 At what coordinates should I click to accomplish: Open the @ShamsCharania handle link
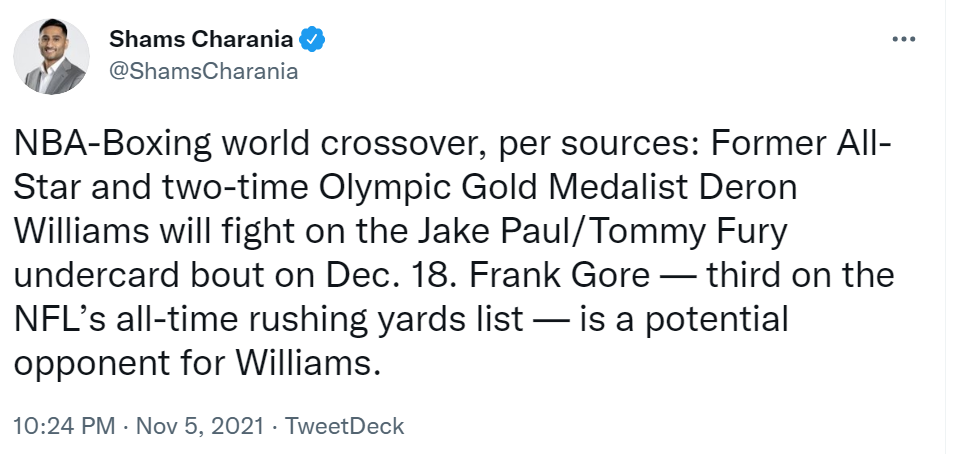pos(204,72)
